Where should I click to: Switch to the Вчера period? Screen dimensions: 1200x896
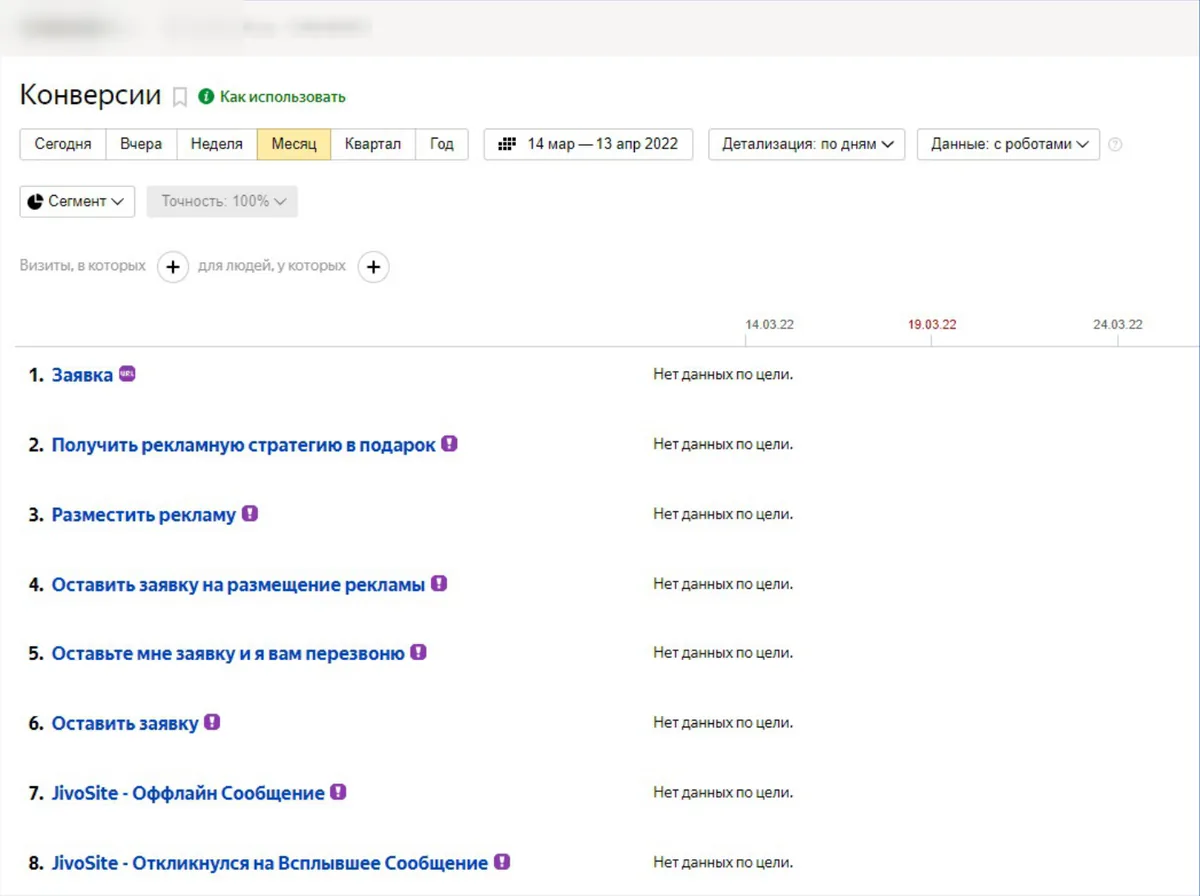click(141, 144)
